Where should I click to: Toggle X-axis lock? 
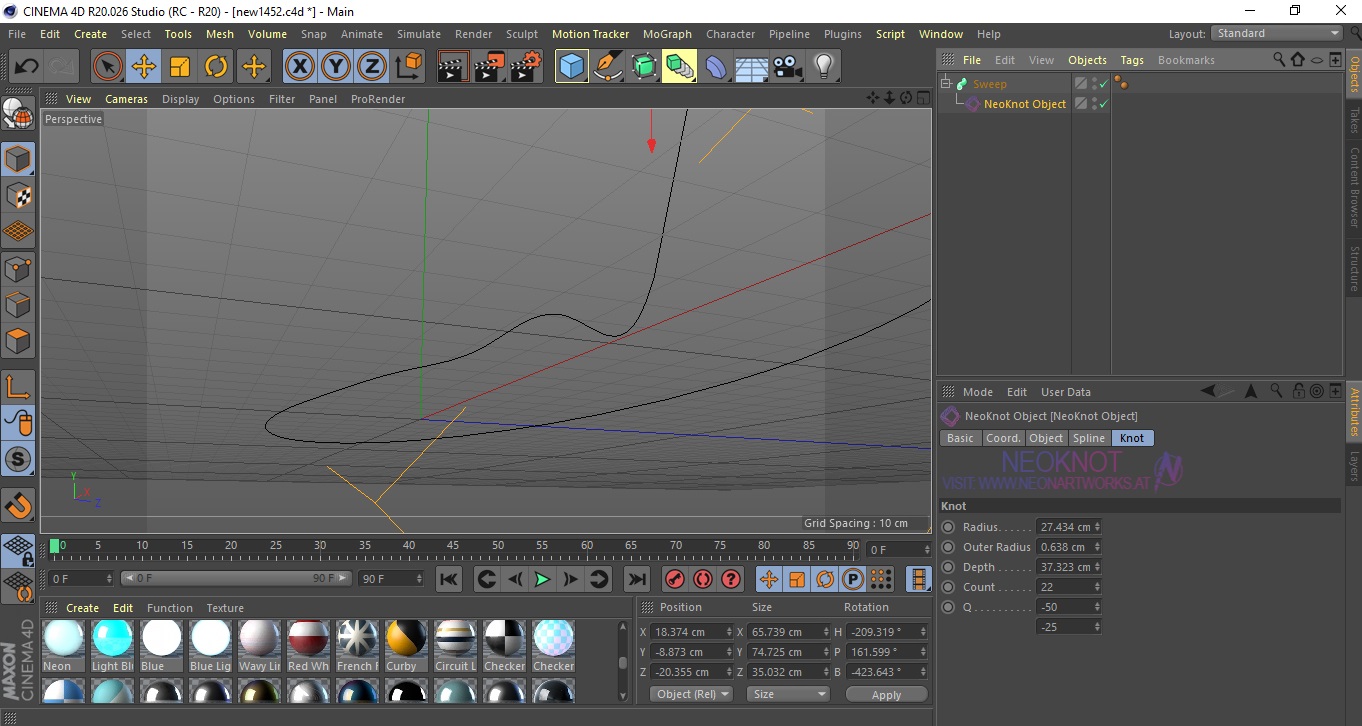tap(299, 67)
